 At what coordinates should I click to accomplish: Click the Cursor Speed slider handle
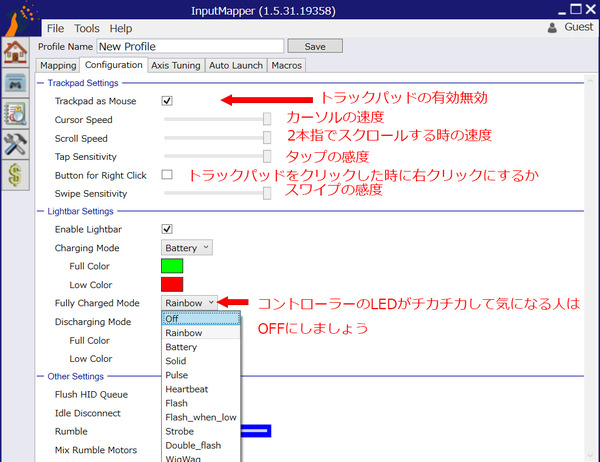267,119
